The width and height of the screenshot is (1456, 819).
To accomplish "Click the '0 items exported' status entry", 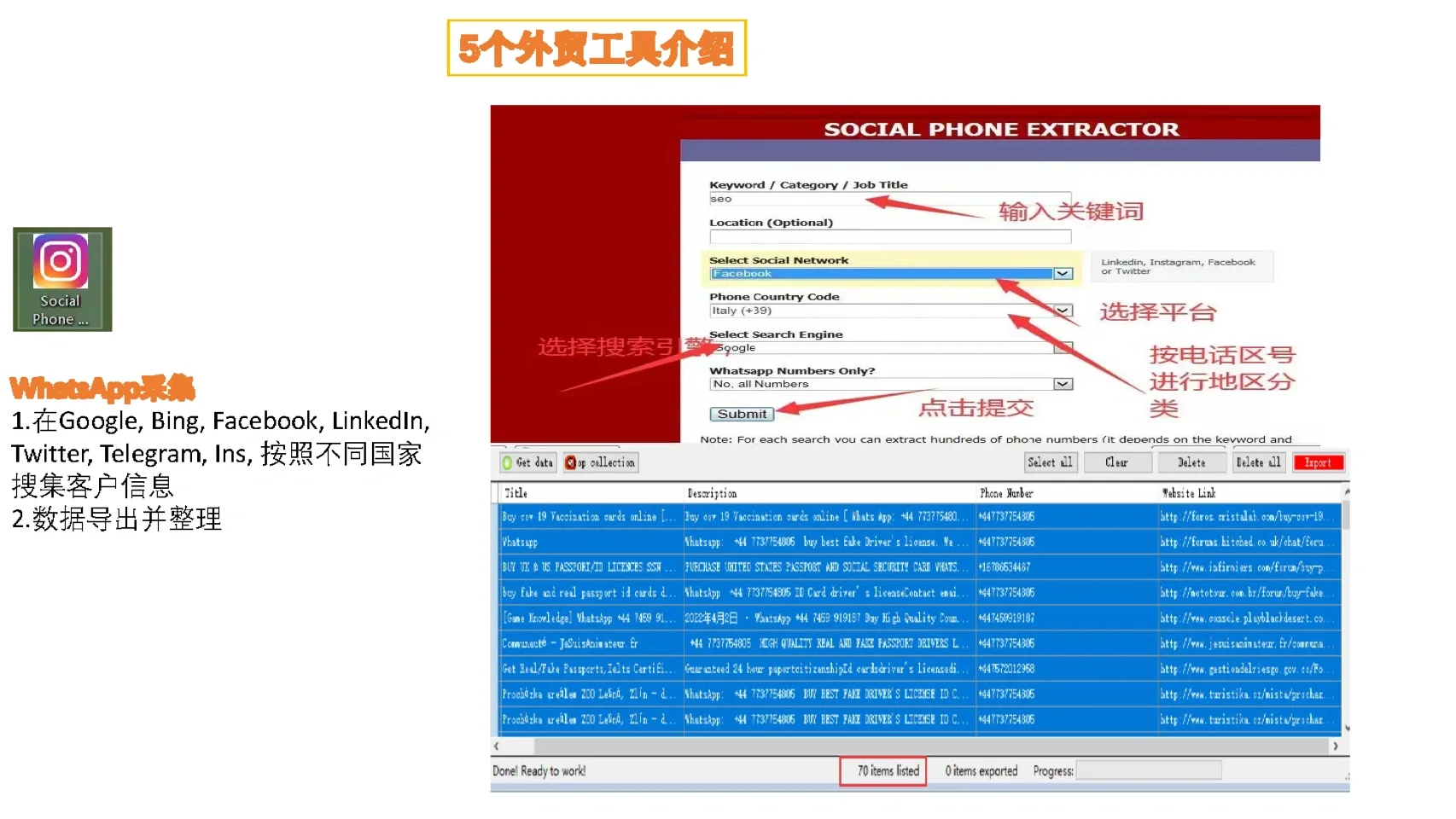I will click(x=981, y=771).
